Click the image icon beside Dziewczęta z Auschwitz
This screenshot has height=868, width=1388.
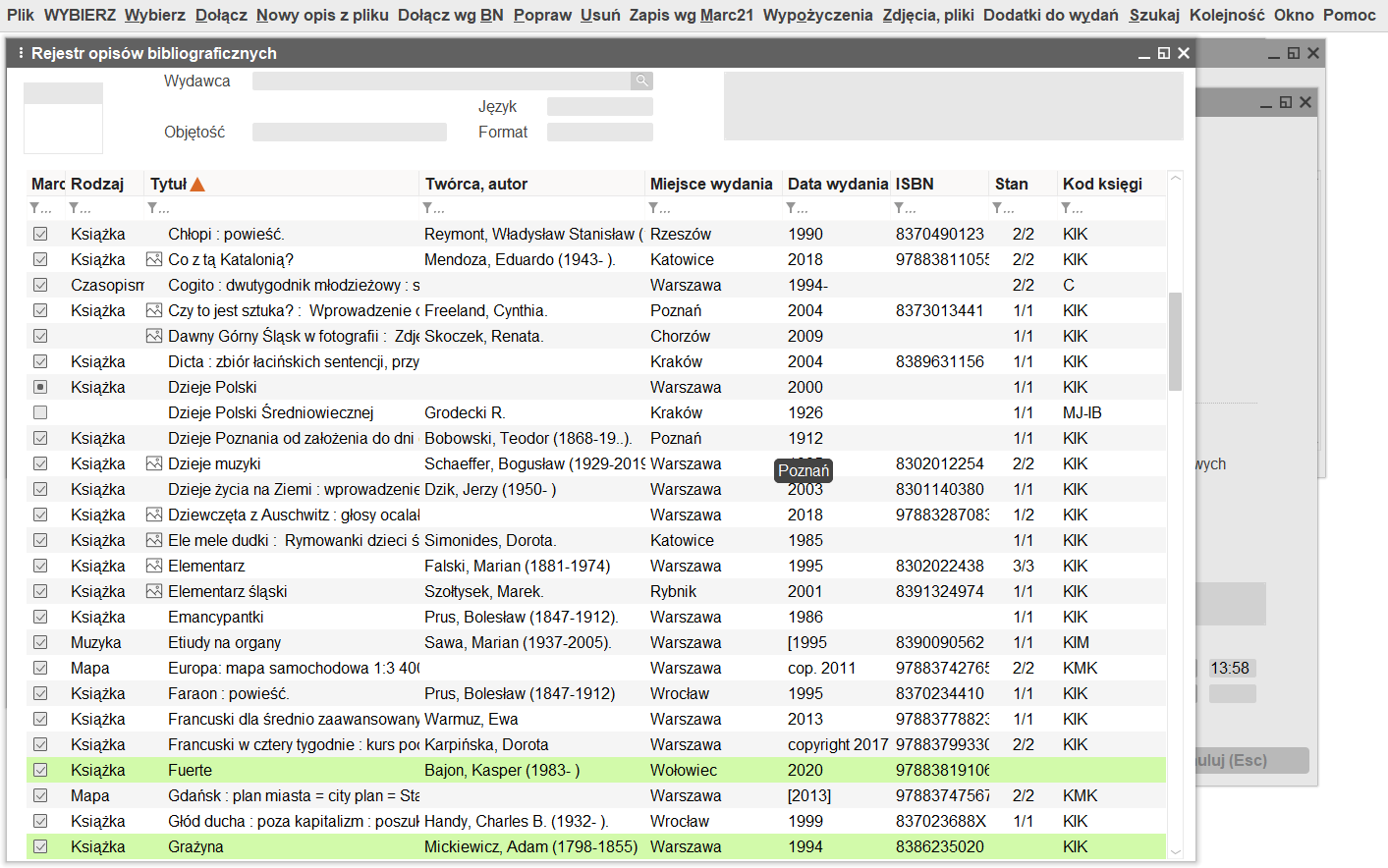click(x=154, y=515)
